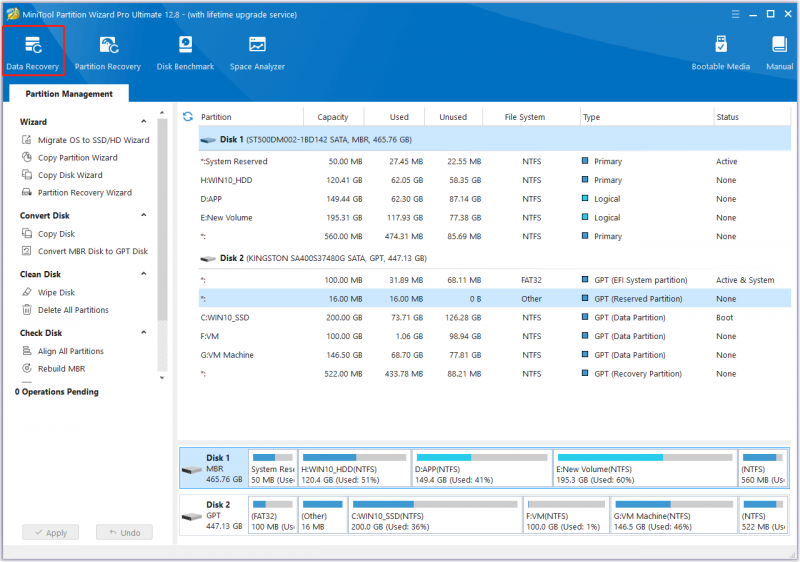Open the Data Recovery tool
This screenshot has width=800, height=562.
click(x=33, y=52)
